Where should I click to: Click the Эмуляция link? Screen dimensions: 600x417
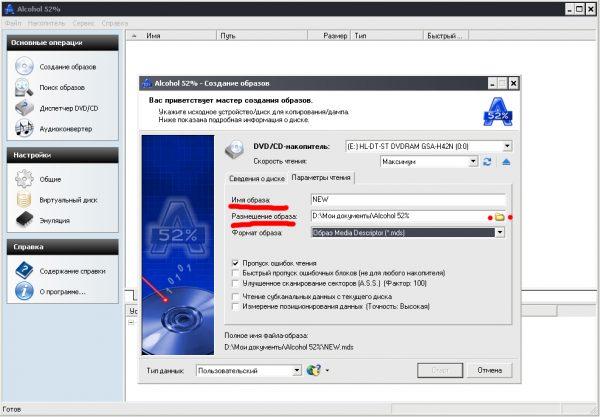[55, 220]
